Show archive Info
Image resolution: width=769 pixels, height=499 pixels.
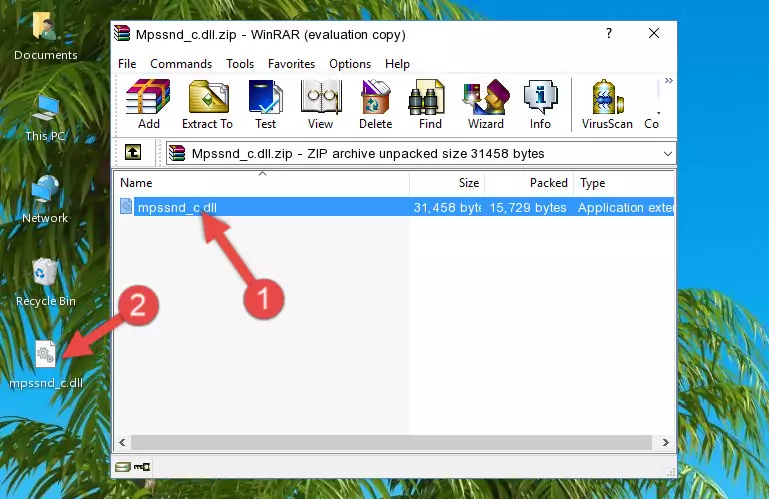coord(540,104)
